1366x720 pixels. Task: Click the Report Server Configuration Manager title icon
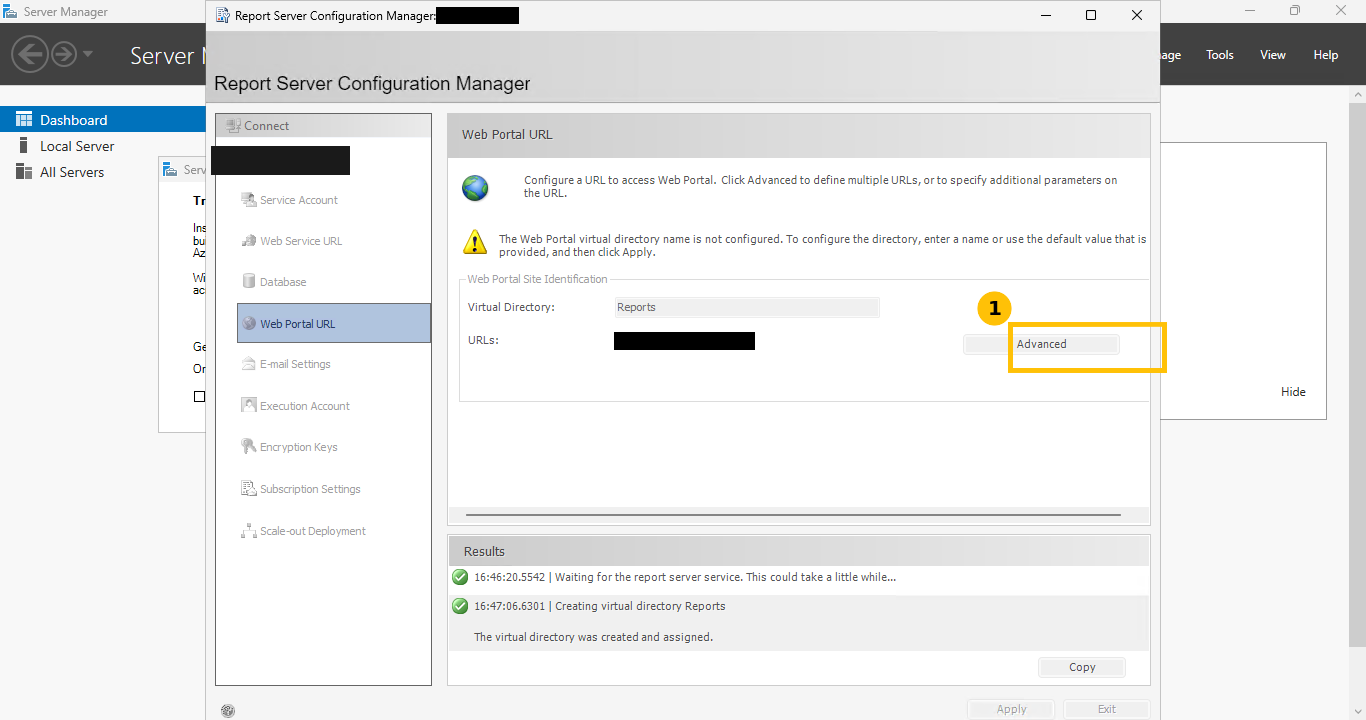(223, 15)
